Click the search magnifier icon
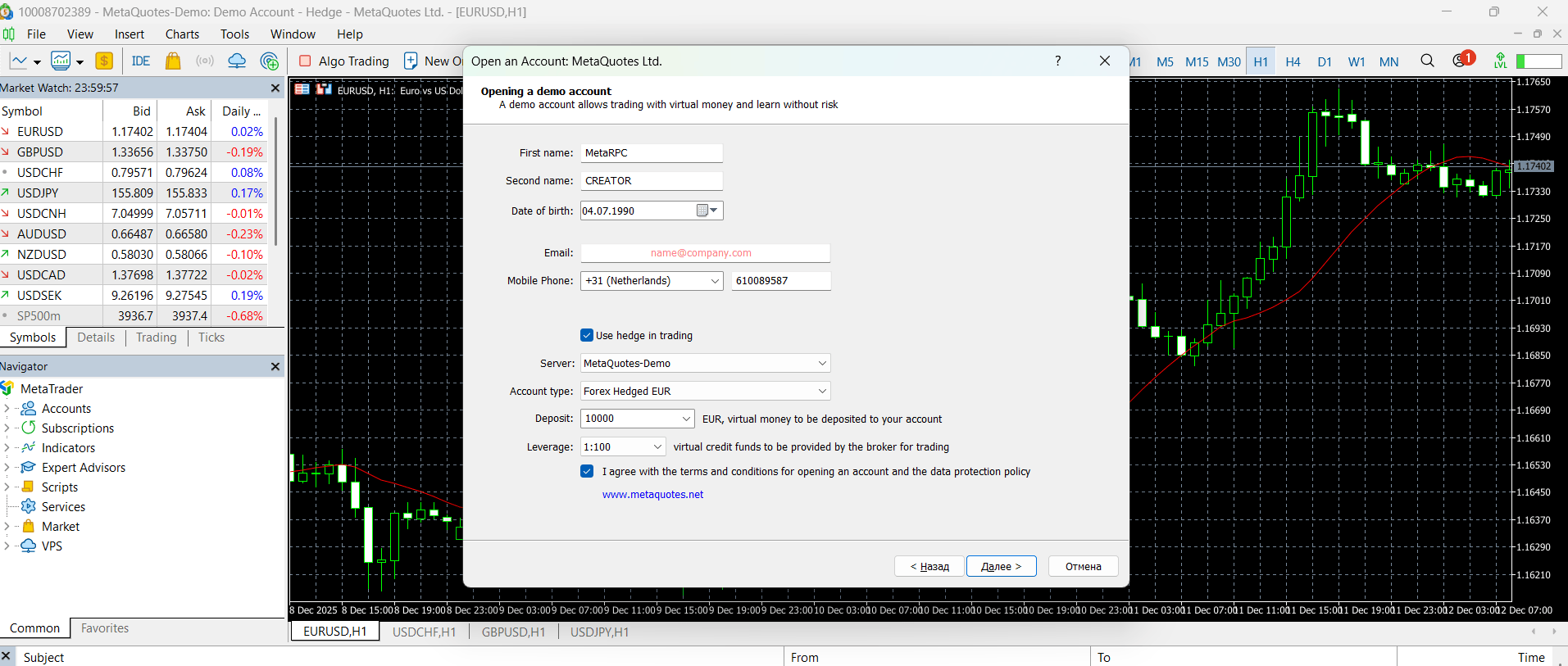The width and height of the screenshot is (1568, 666). (x=1427, y=61)
